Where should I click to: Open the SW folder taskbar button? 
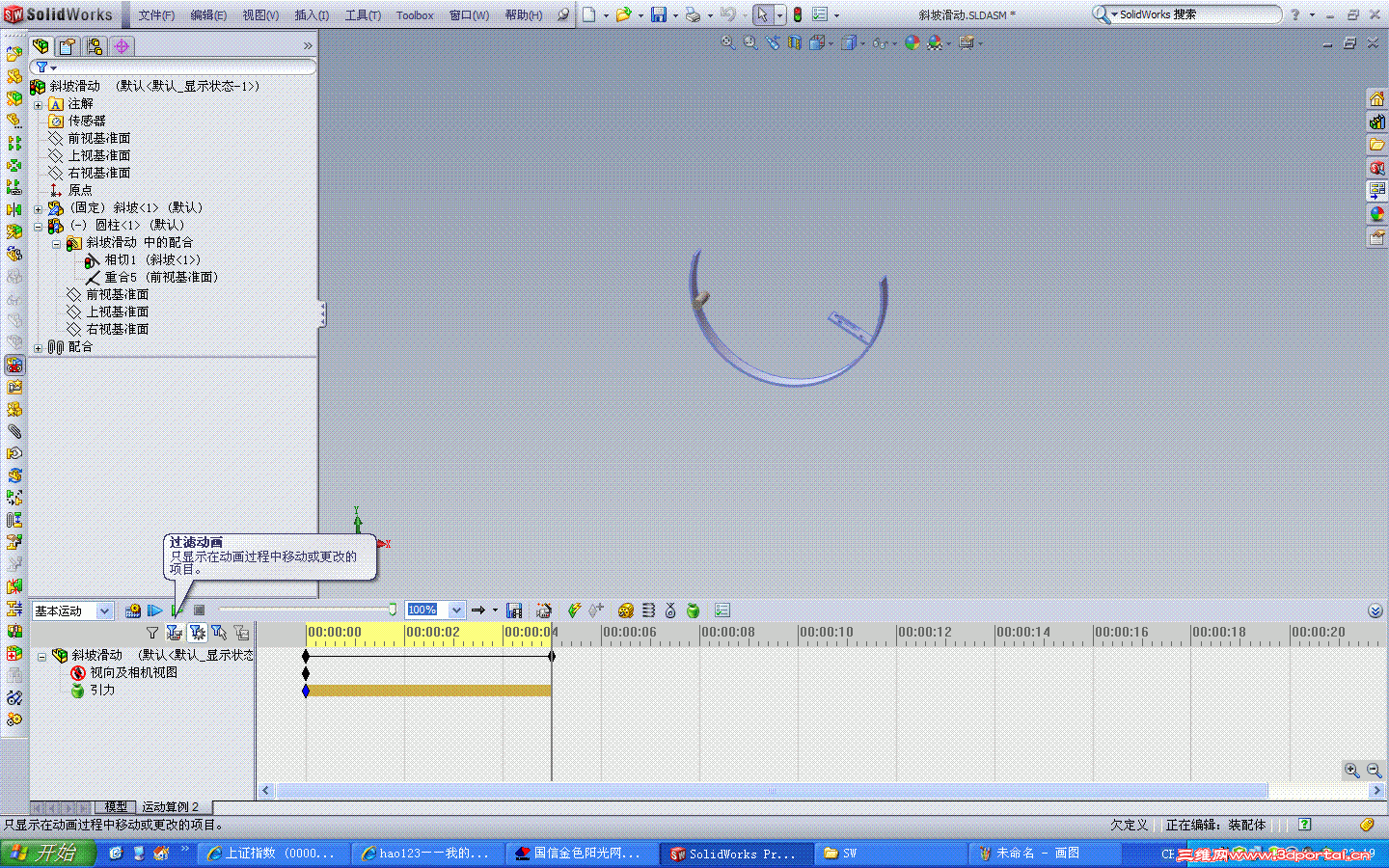click(x=890, y=854)
